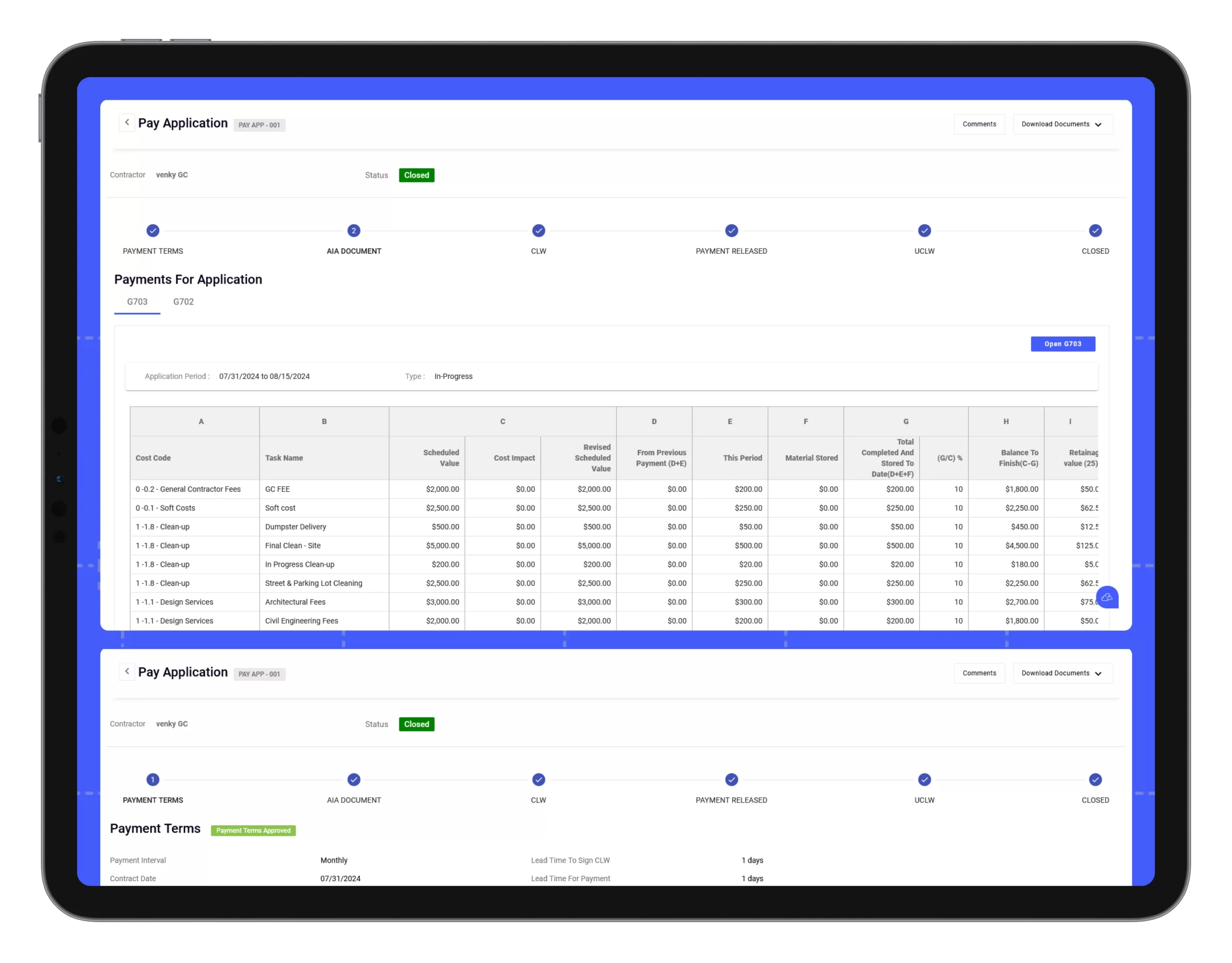Click the back arrow on second Pay App

coord(124,671)
